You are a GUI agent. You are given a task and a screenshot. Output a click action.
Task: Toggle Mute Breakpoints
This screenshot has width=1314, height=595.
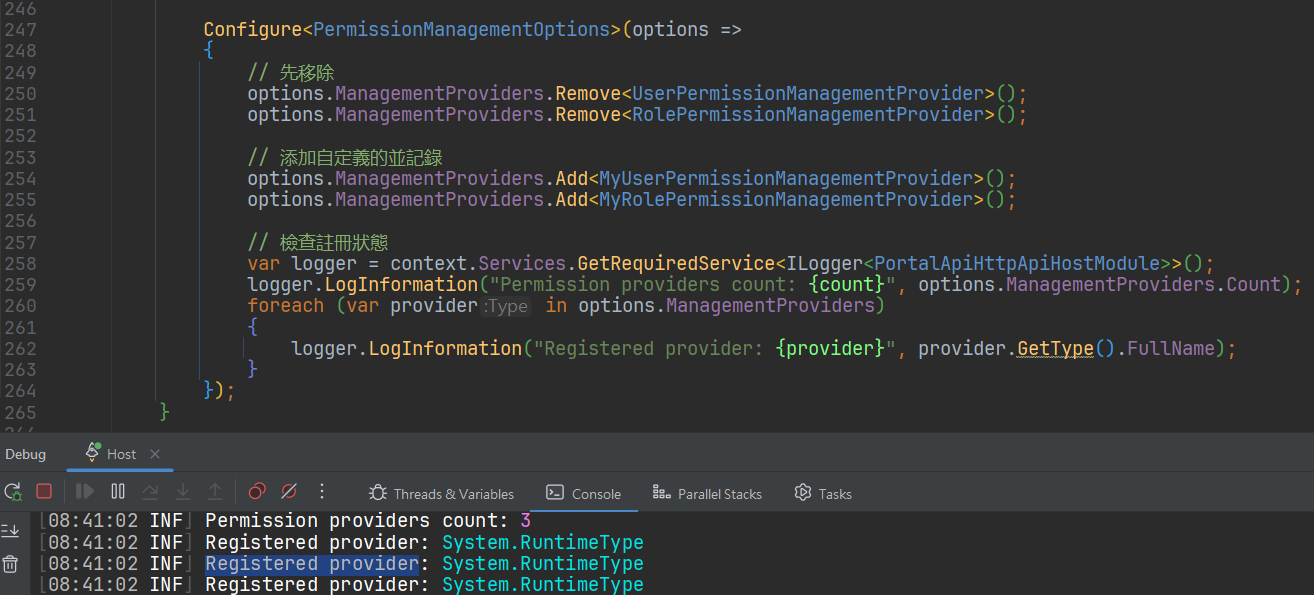click(289, 491)
